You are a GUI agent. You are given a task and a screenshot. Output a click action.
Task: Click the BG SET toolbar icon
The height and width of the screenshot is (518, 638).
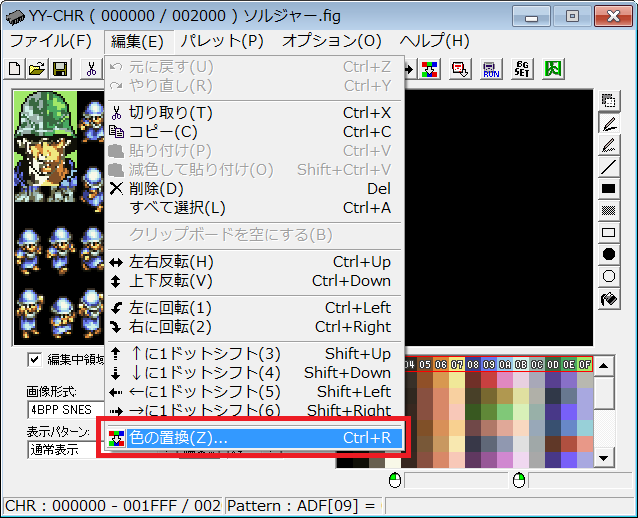522,69
